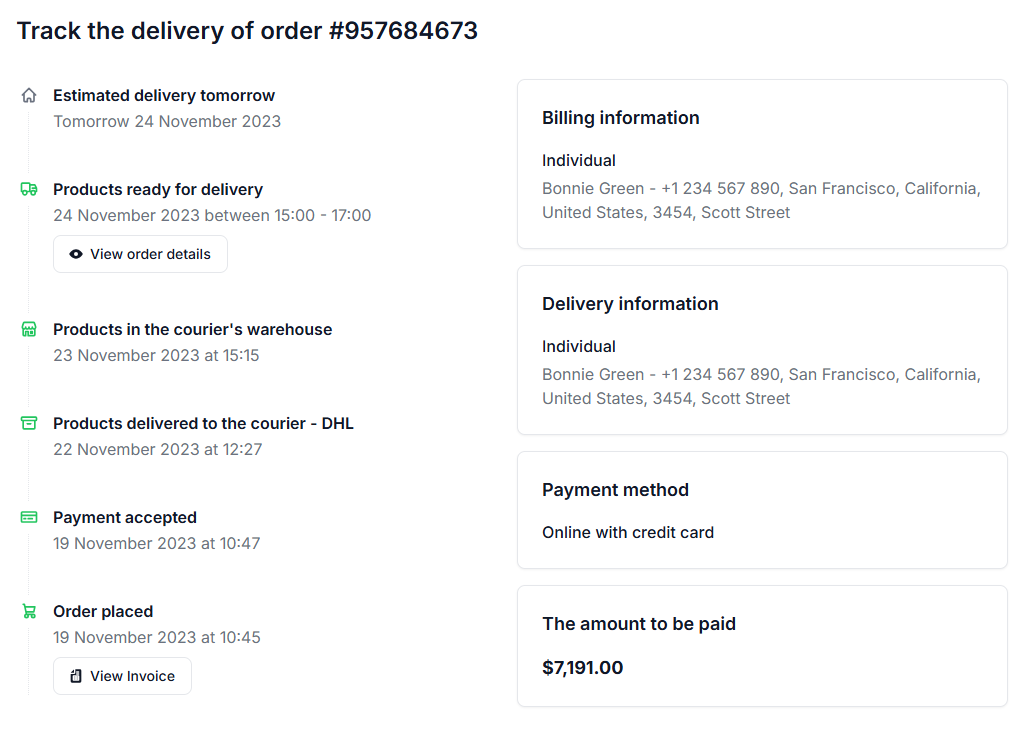The image size is (1019, 738).
Task: Open the View order details button
Action: (x=140, y=253)
